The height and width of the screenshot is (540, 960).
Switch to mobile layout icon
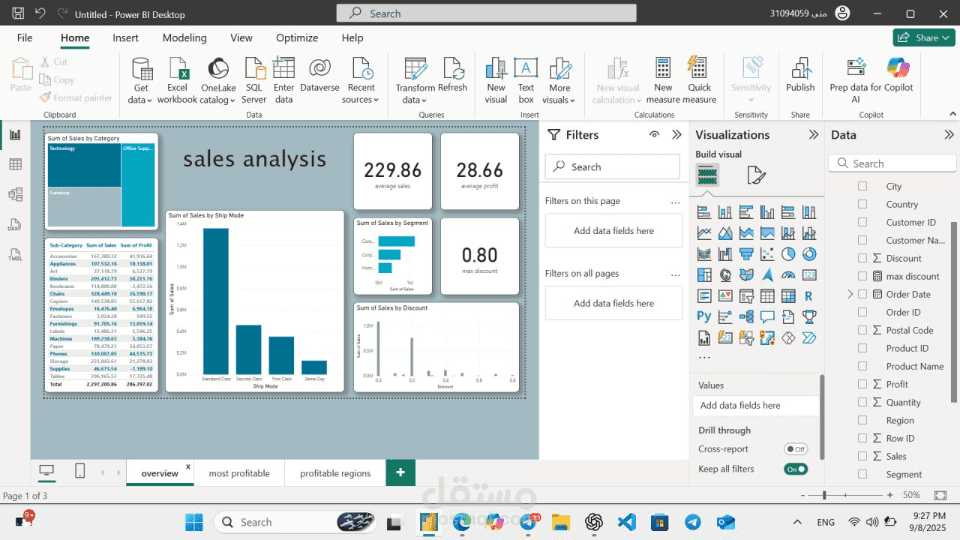click(80, 471)
